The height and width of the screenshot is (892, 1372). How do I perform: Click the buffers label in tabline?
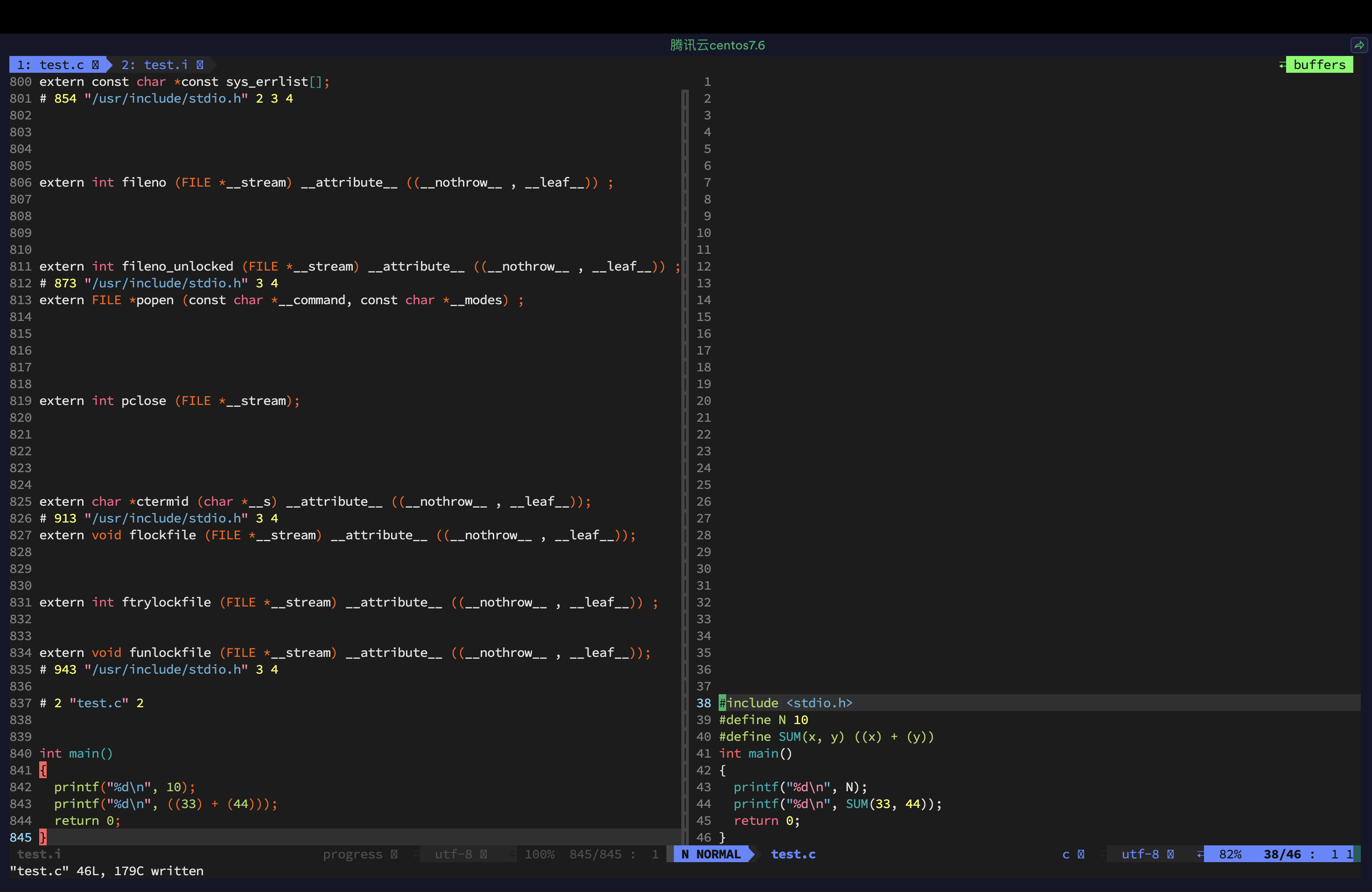click(1319, 64)
